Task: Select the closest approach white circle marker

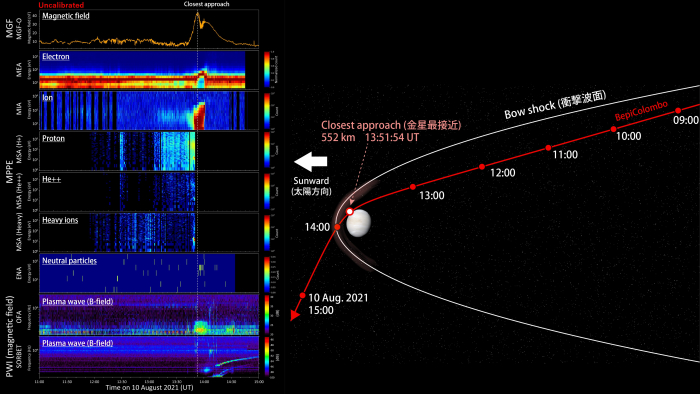Action: click(350, 212)
